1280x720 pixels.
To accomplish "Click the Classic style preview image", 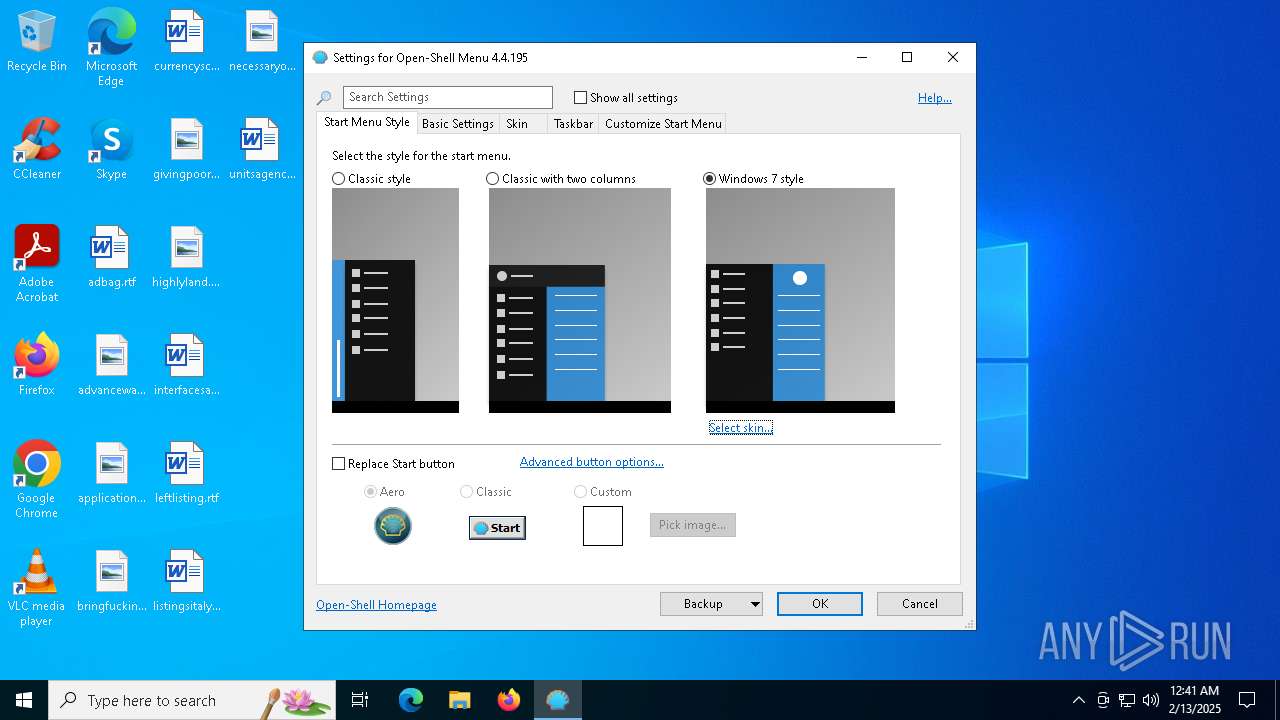I will tap(395, 300).
